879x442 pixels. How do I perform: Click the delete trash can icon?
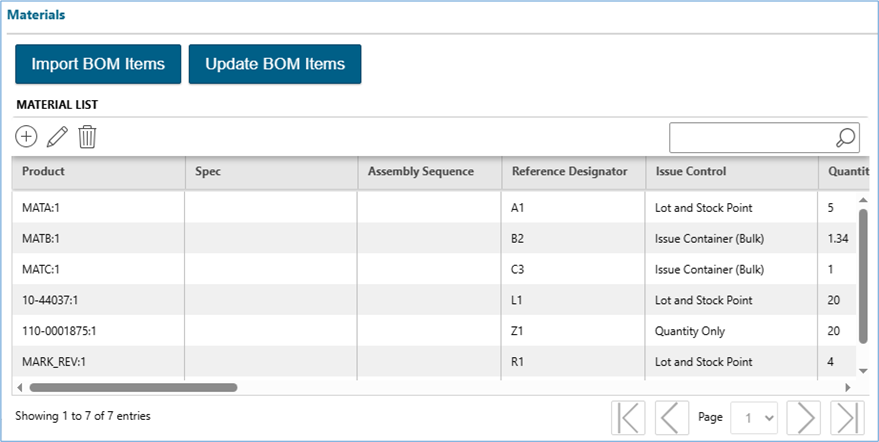pos(87,137)
